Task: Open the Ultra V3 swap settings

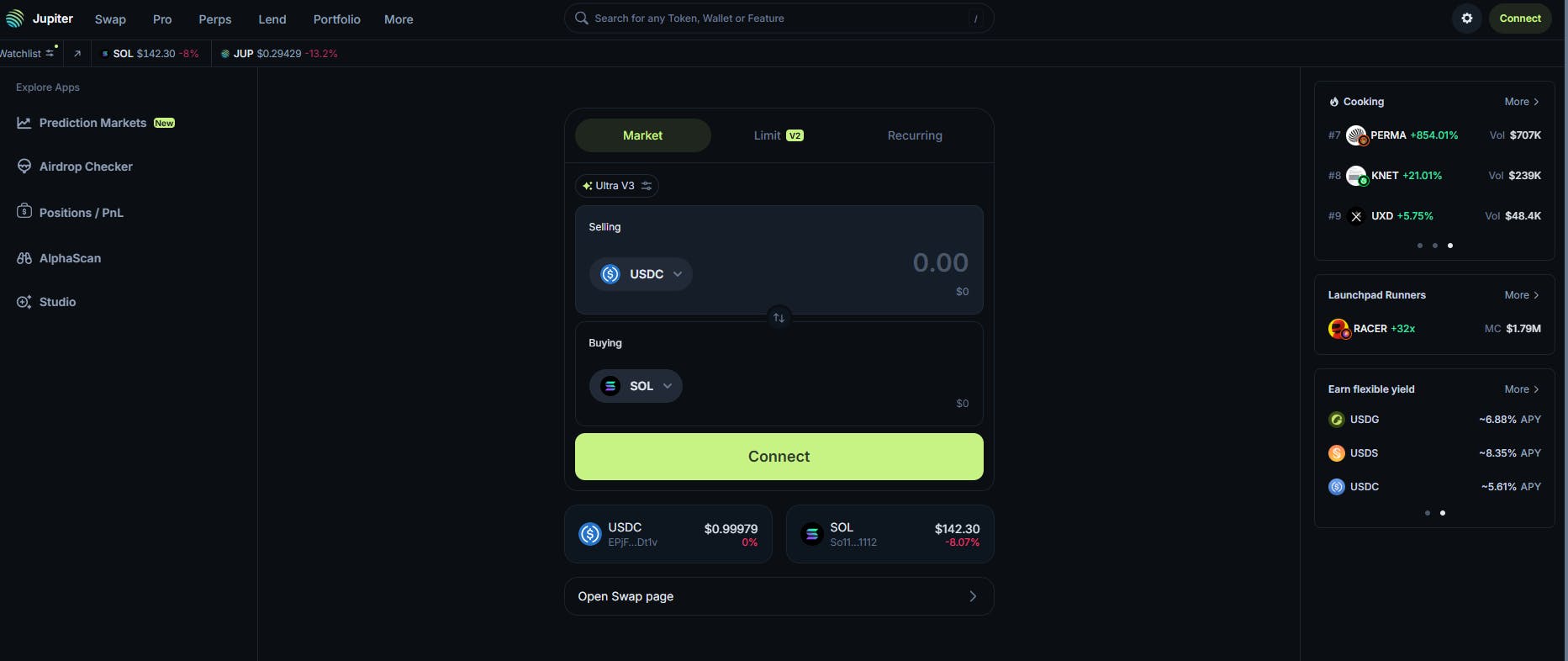Action: tap(617, 186)
